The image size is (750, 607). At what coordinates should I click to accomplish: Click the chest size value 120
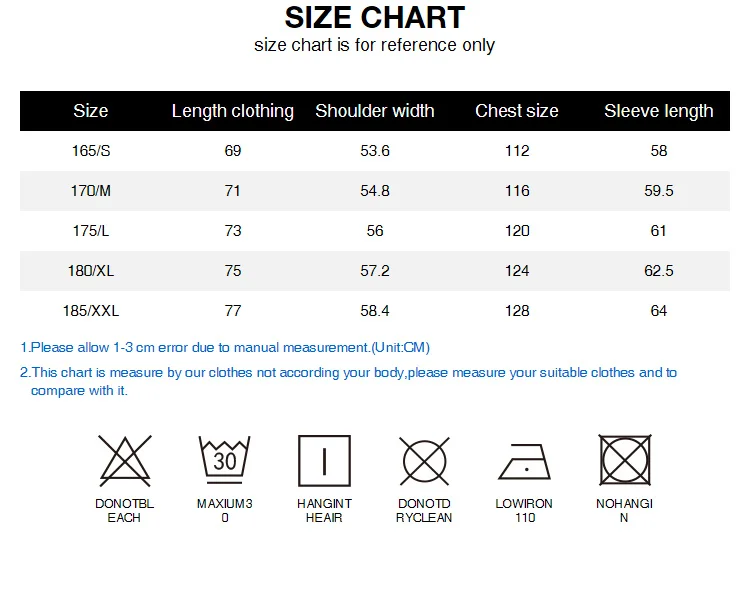[x=517, y=231]
